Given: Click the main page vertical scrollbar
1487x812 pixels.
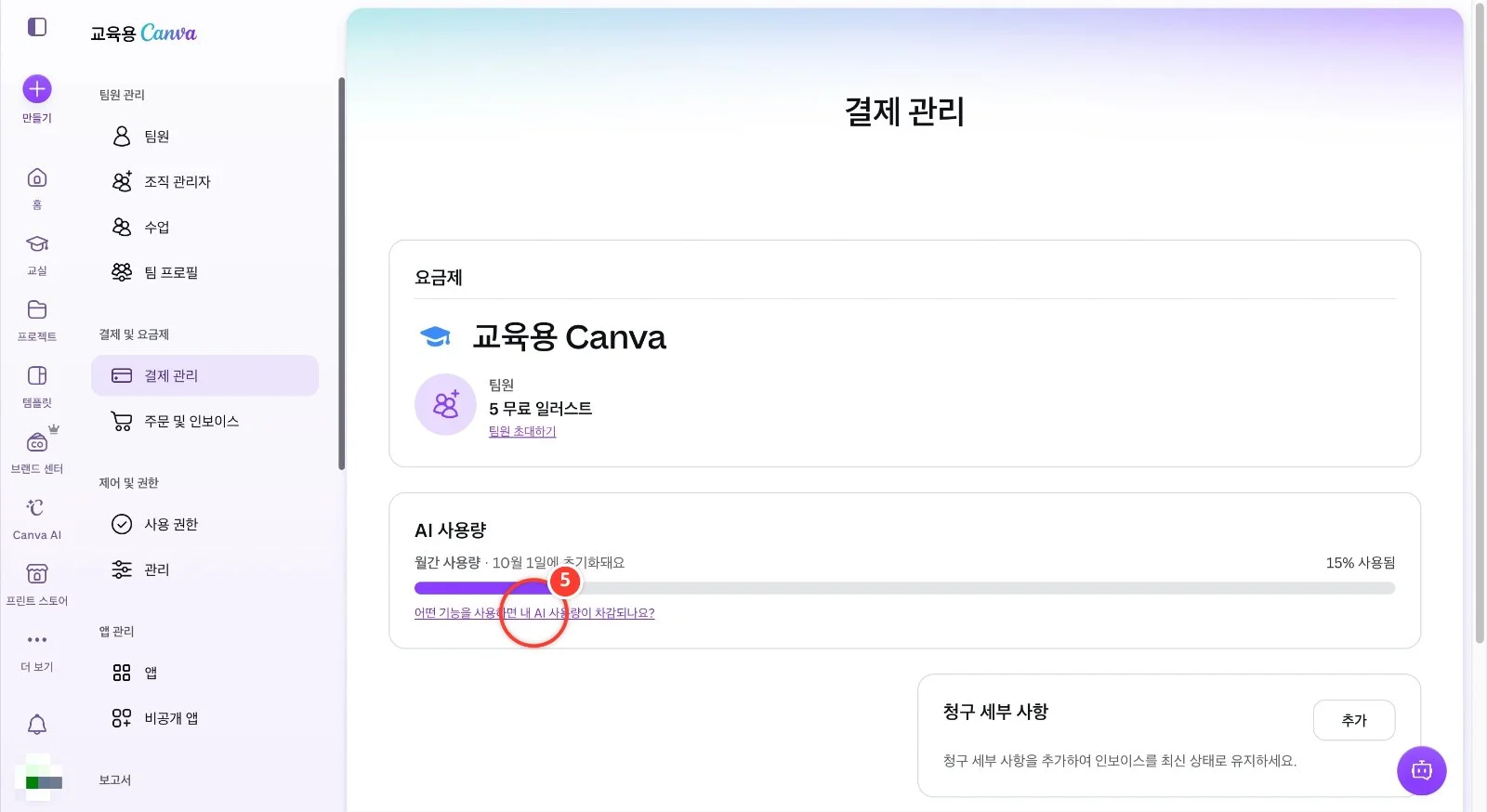Looking at the screenshot, I should tap(1480, 325).
